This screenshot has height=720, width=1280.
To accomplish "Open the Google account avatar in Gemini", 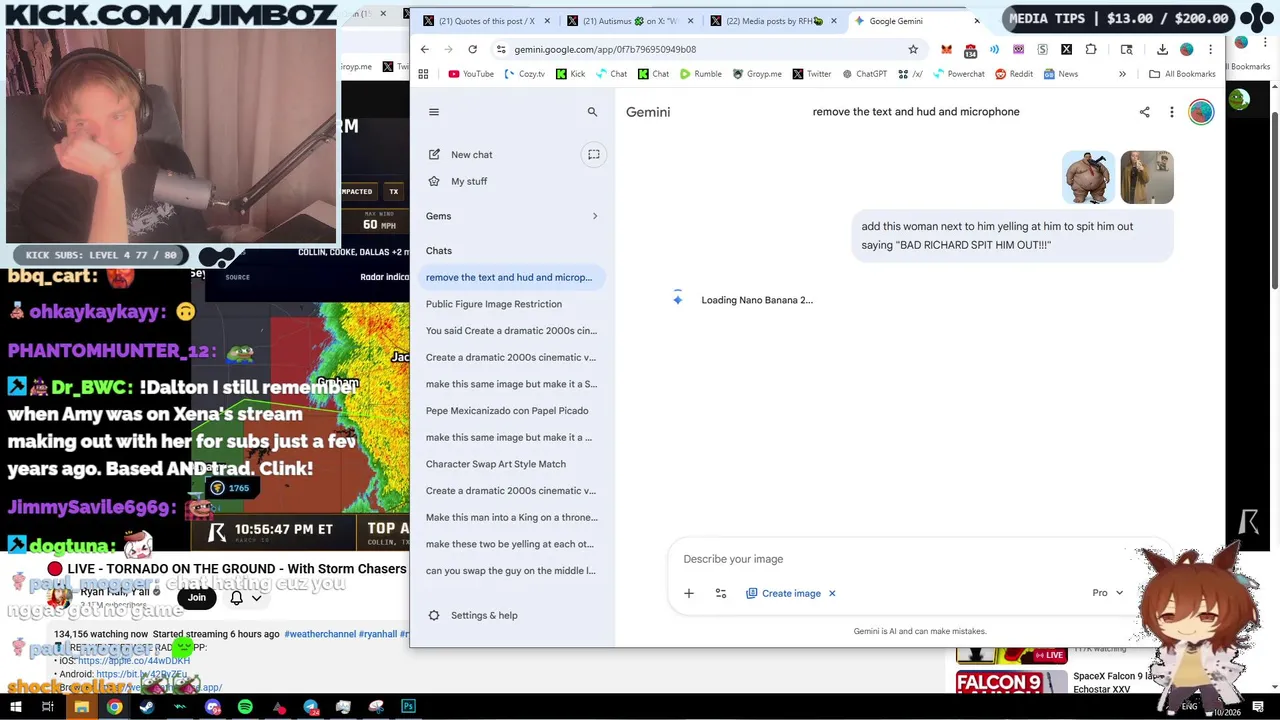I will point(1201,112).
